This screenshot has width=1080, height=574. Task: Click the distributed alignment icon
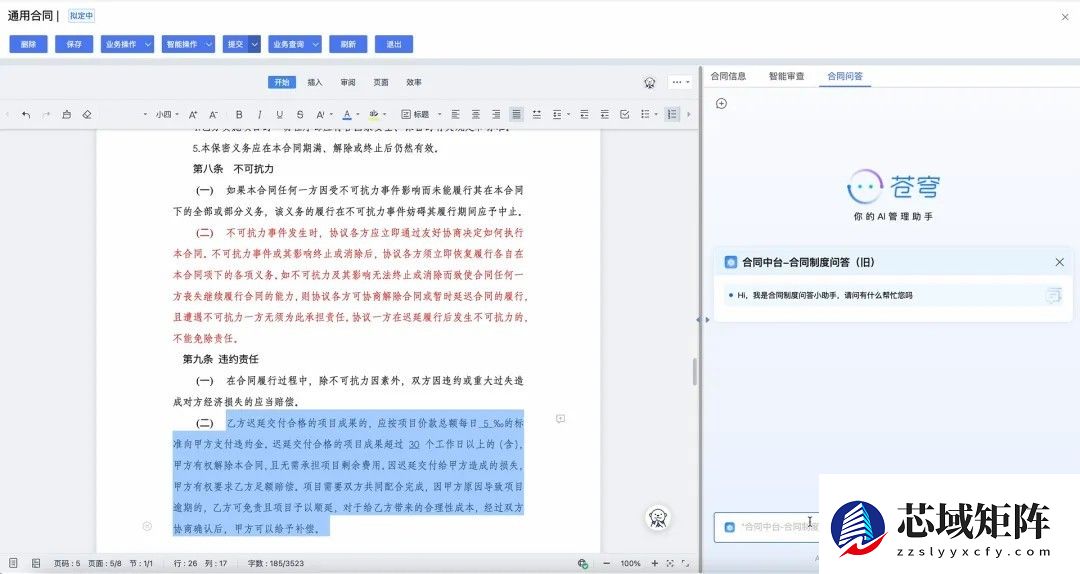pos(537,114)
